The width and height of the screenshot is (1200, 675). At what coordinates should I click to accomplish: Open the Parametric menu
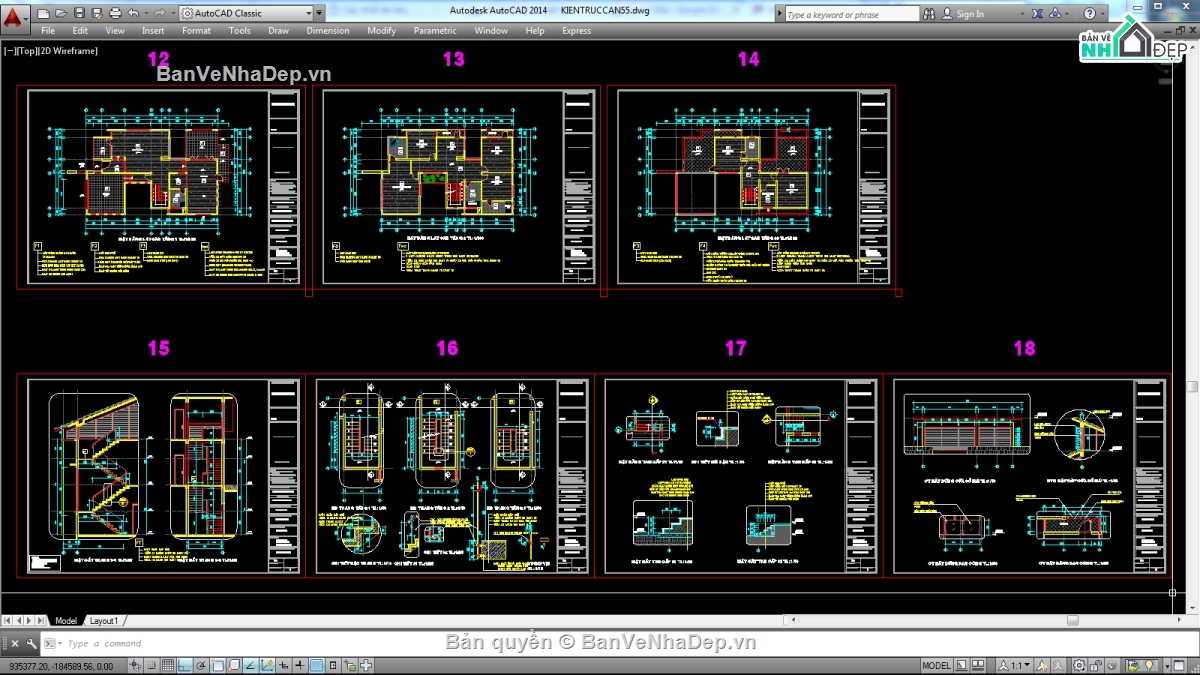[435, 31]
